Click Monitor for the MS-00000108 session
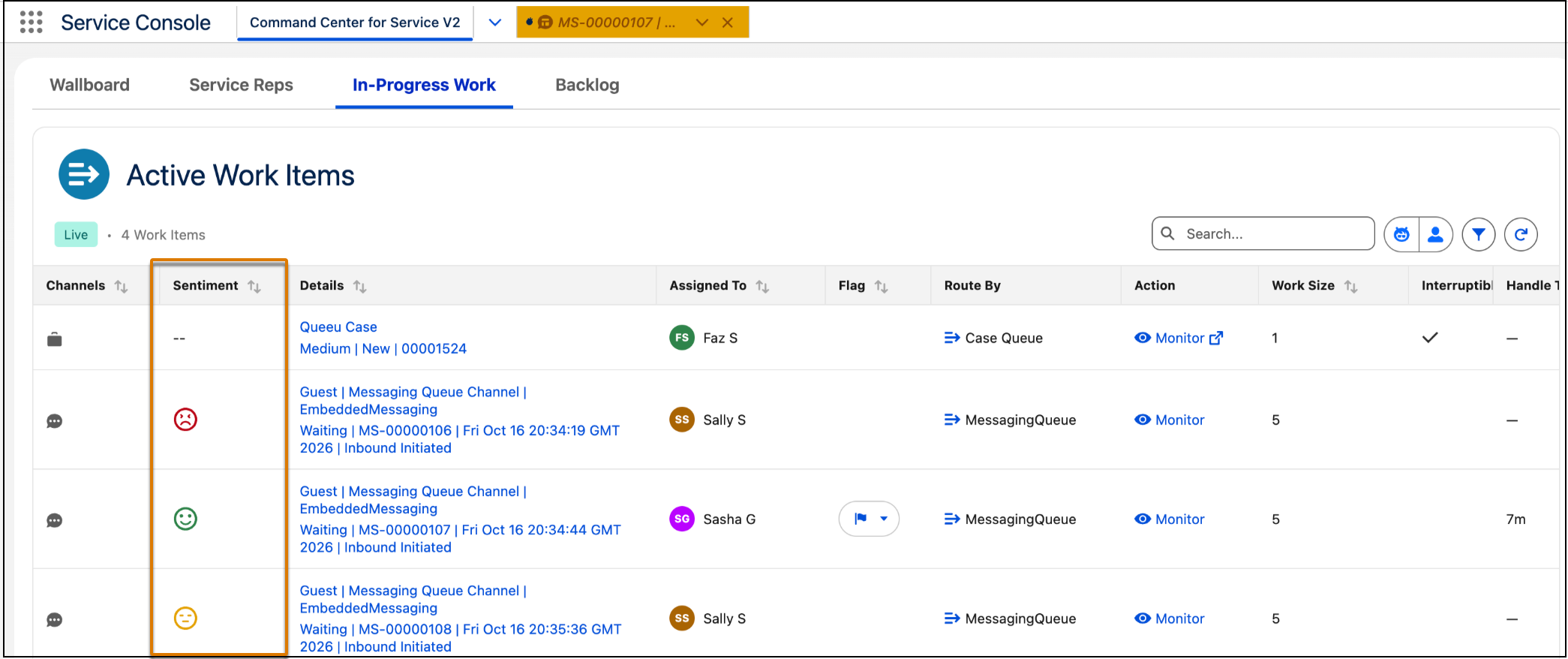Image resolution: width=1568 pixels, height=659 pixels. click(x=1170, y=618)
